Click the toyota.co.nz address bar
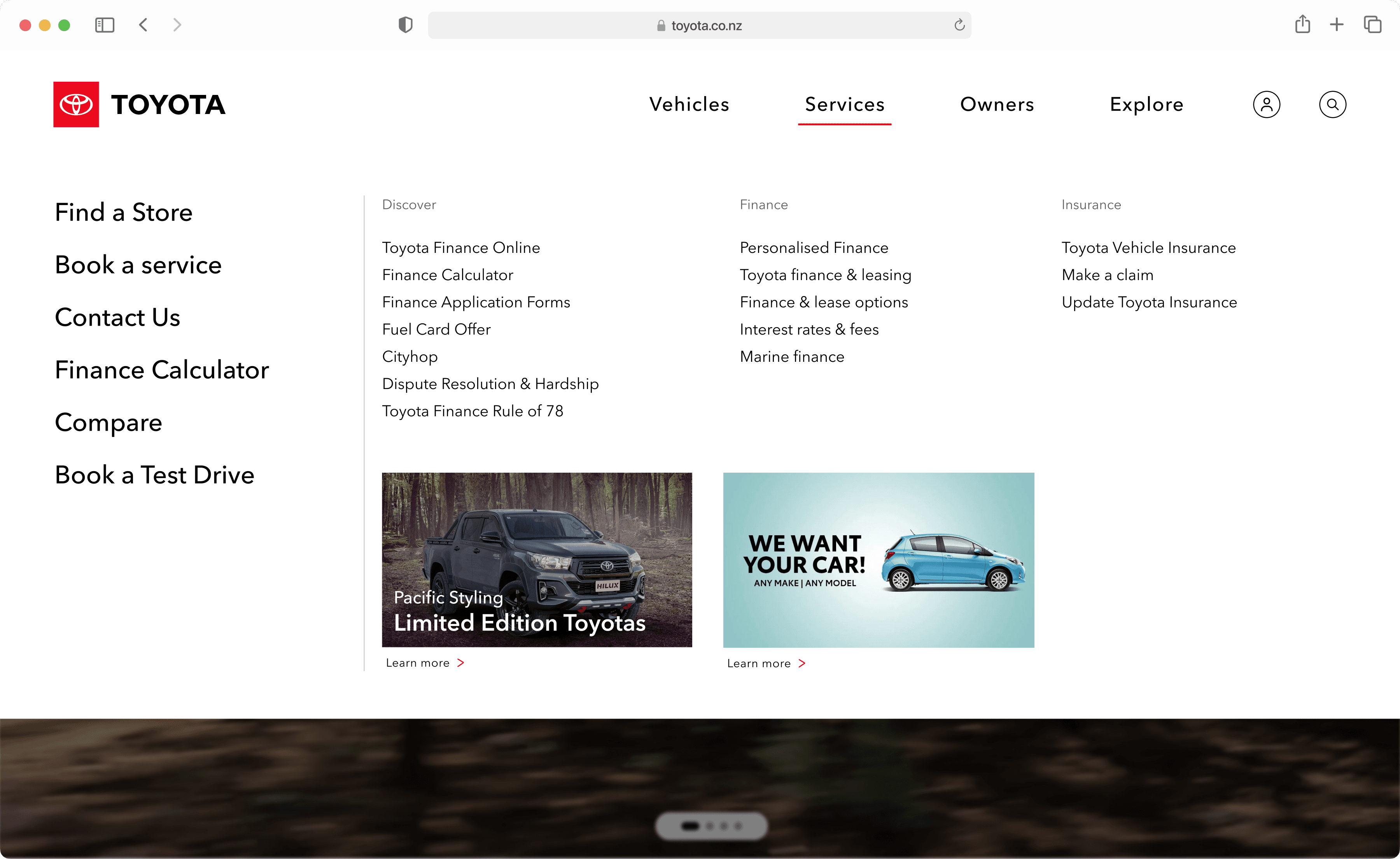This screenshot has width=1400, height=859. point(699,26)
